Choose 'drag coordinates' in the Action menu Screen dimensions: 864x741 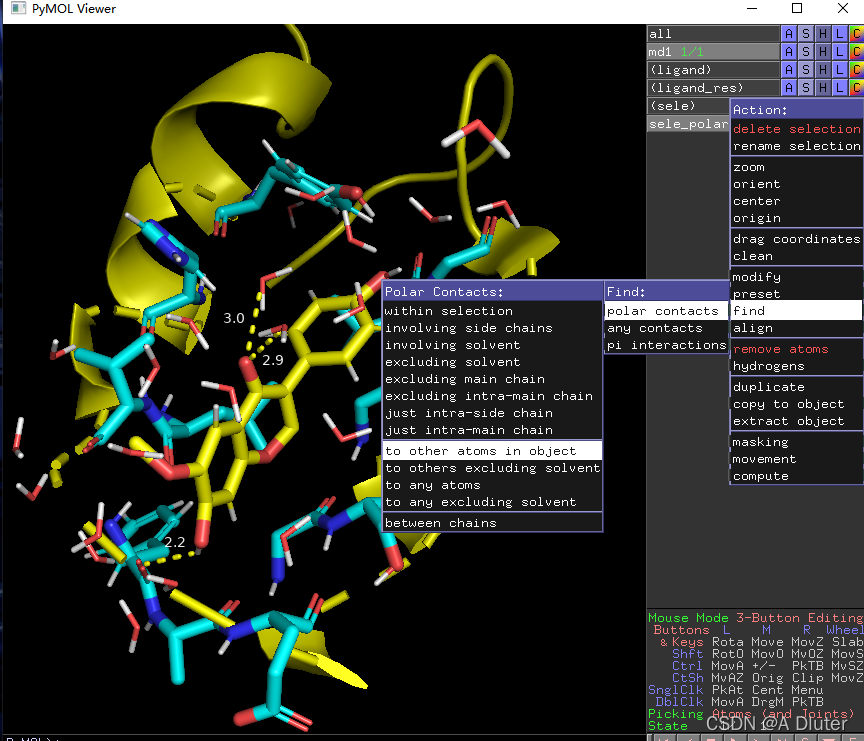coord(797,239)
